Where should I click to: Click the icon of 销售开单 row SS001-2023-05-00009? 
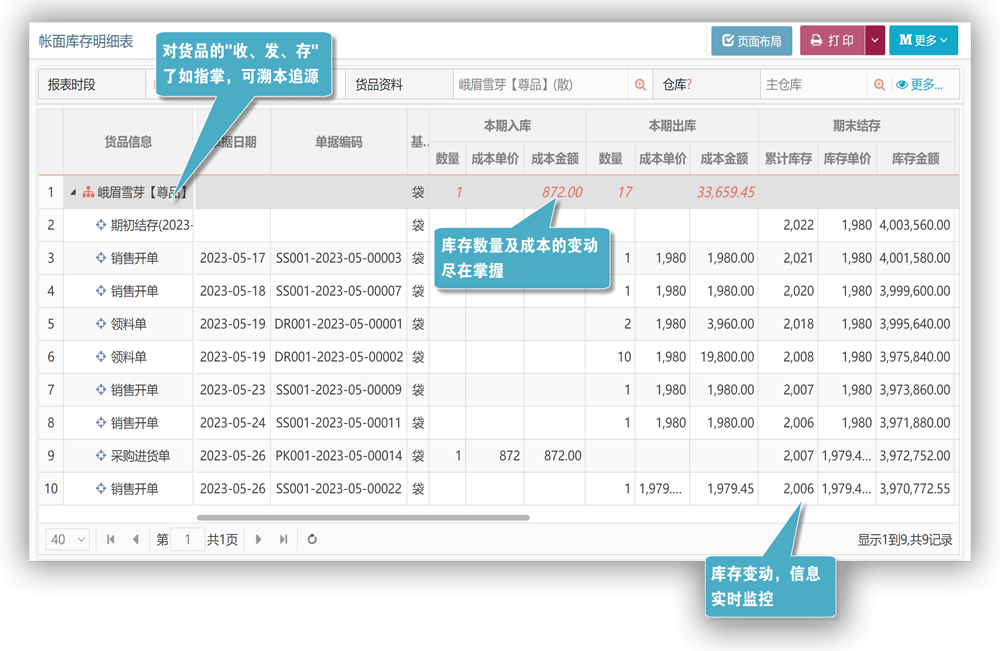click(x=101, y=390)
